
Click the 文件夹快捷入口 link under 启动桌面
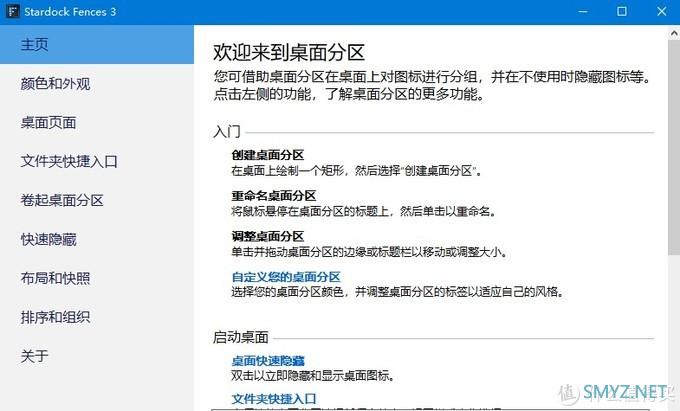(274, 398)
